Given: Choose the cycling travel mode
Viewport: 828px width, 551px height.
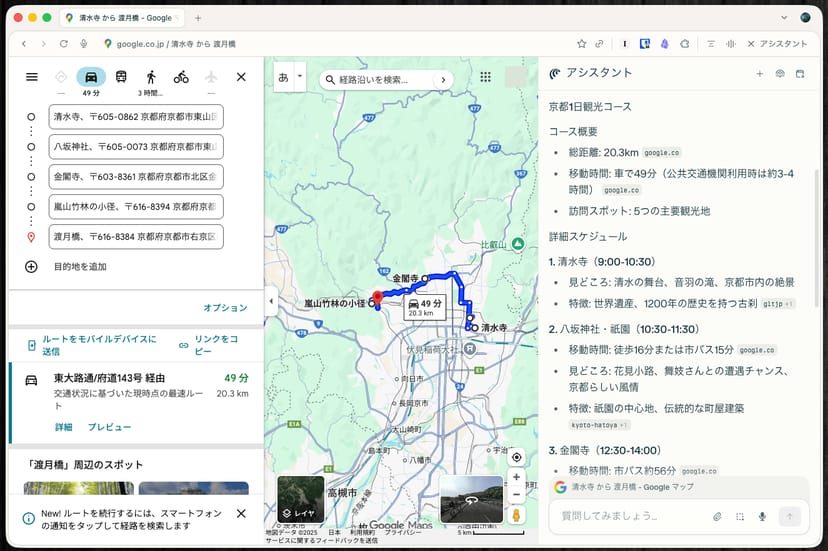Looking at the screenshot, I should pyautogui.click(x=181, y=77).
